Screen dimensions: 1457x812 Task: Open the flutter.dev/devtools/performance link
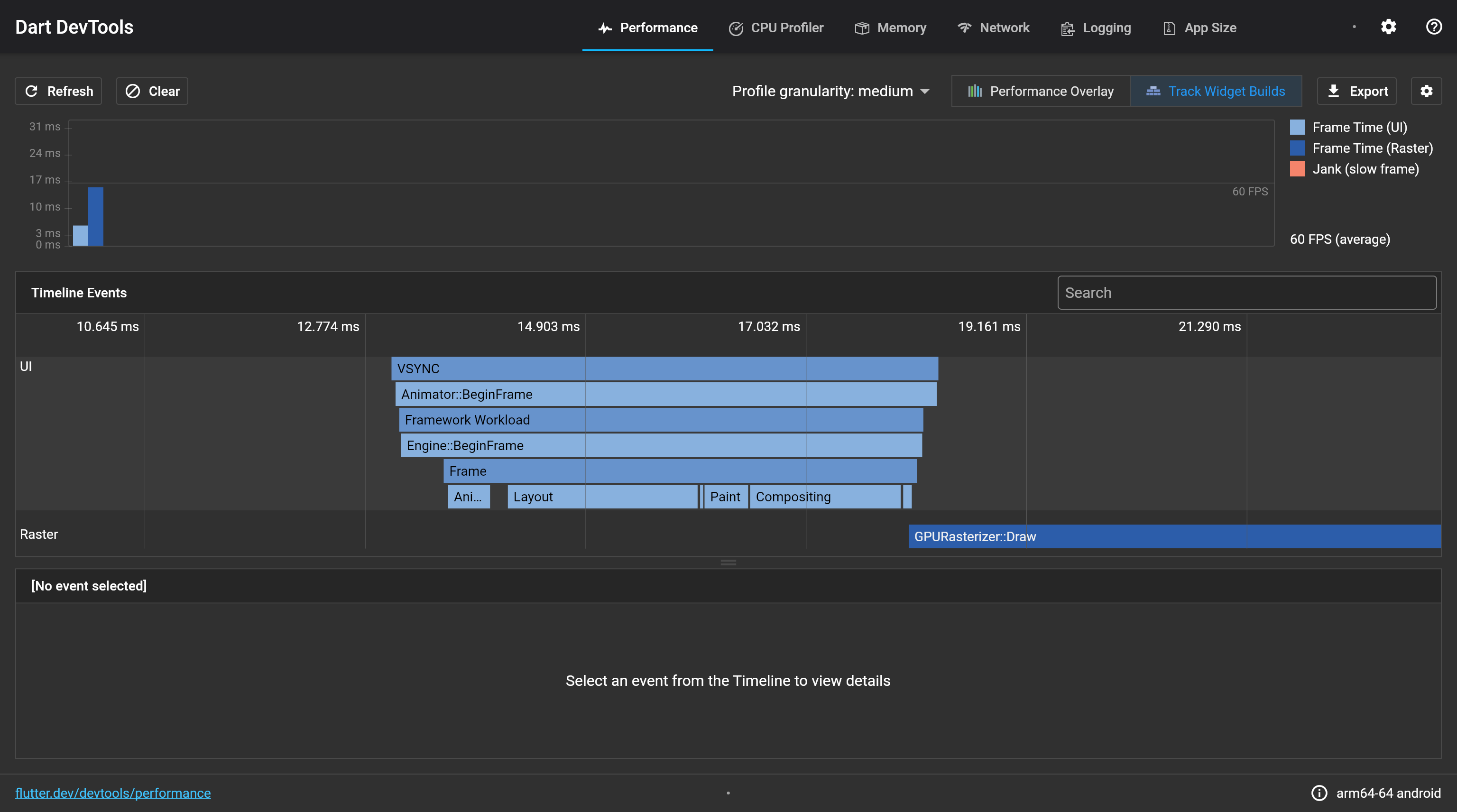tap(112, 793)
